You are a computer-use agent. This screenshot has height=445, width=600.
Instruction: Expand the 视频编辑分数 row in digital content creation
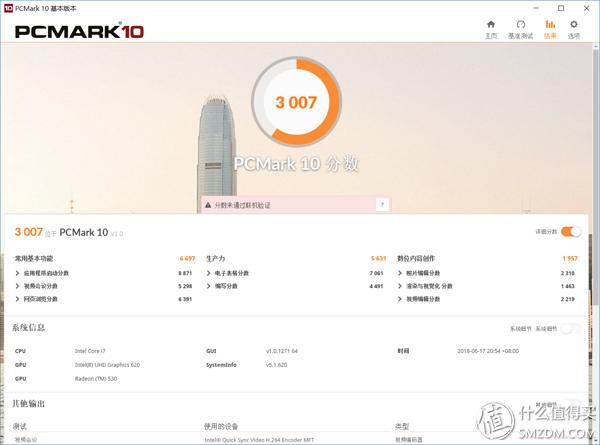tap(400, 299)
